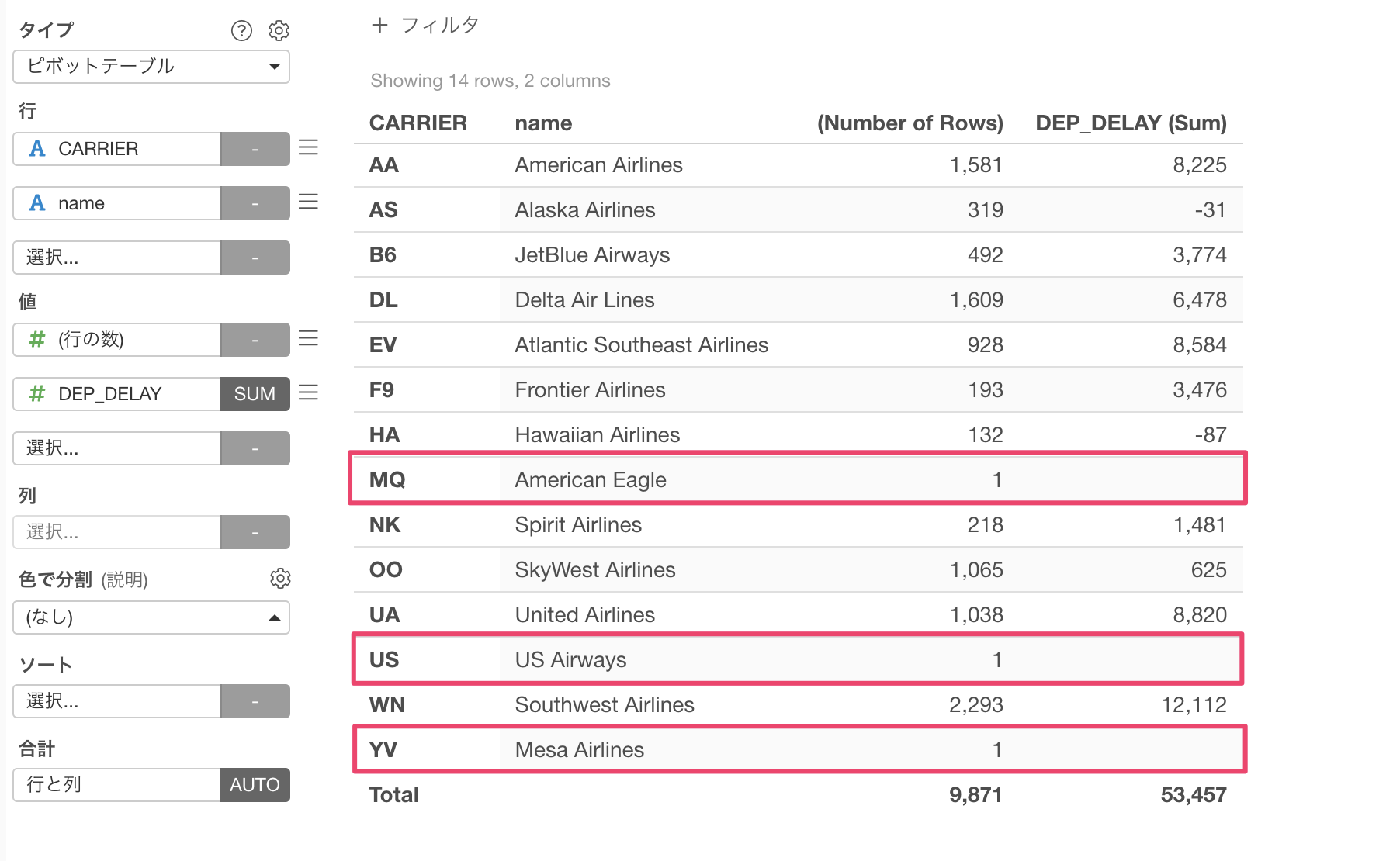Select the Alaska Airlines cell

click(585, 210)
